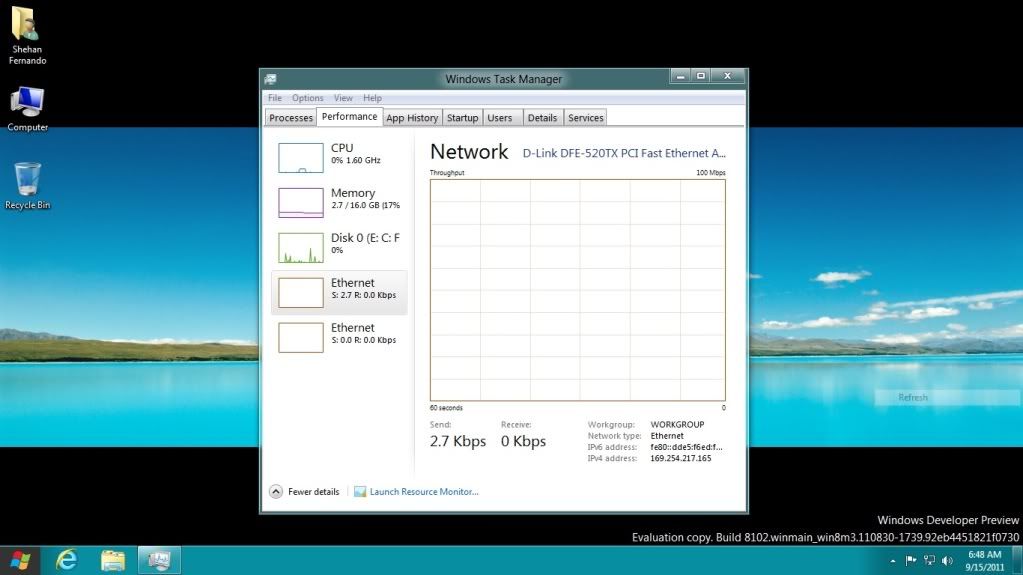The image size is (1023, 575).
Task: Click the Launch Resource Monitor link
Action: point(424,491)
